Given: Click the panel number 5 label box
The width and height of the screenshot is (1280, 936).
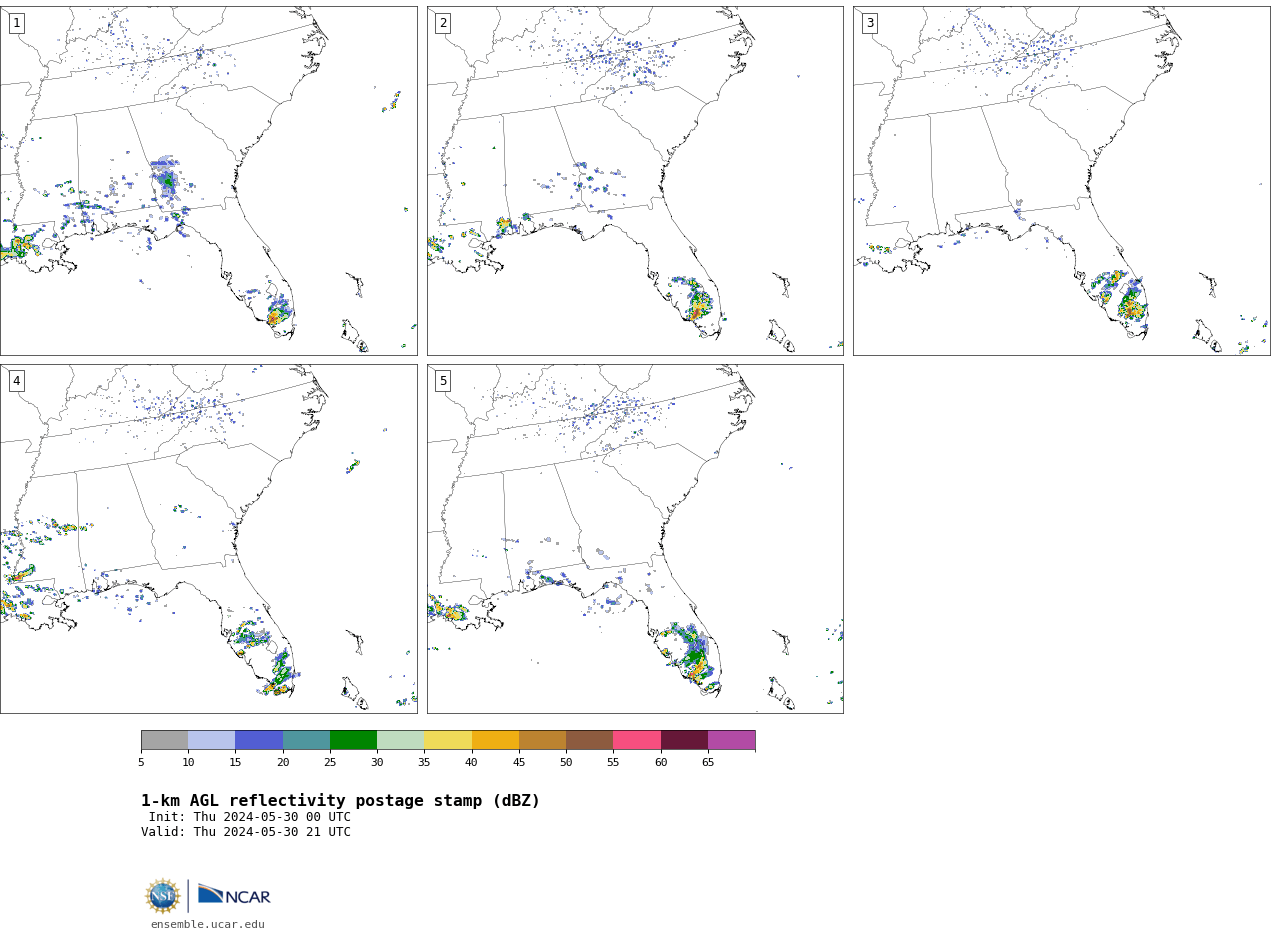Looking at the screenshot, I should (443, 381).
